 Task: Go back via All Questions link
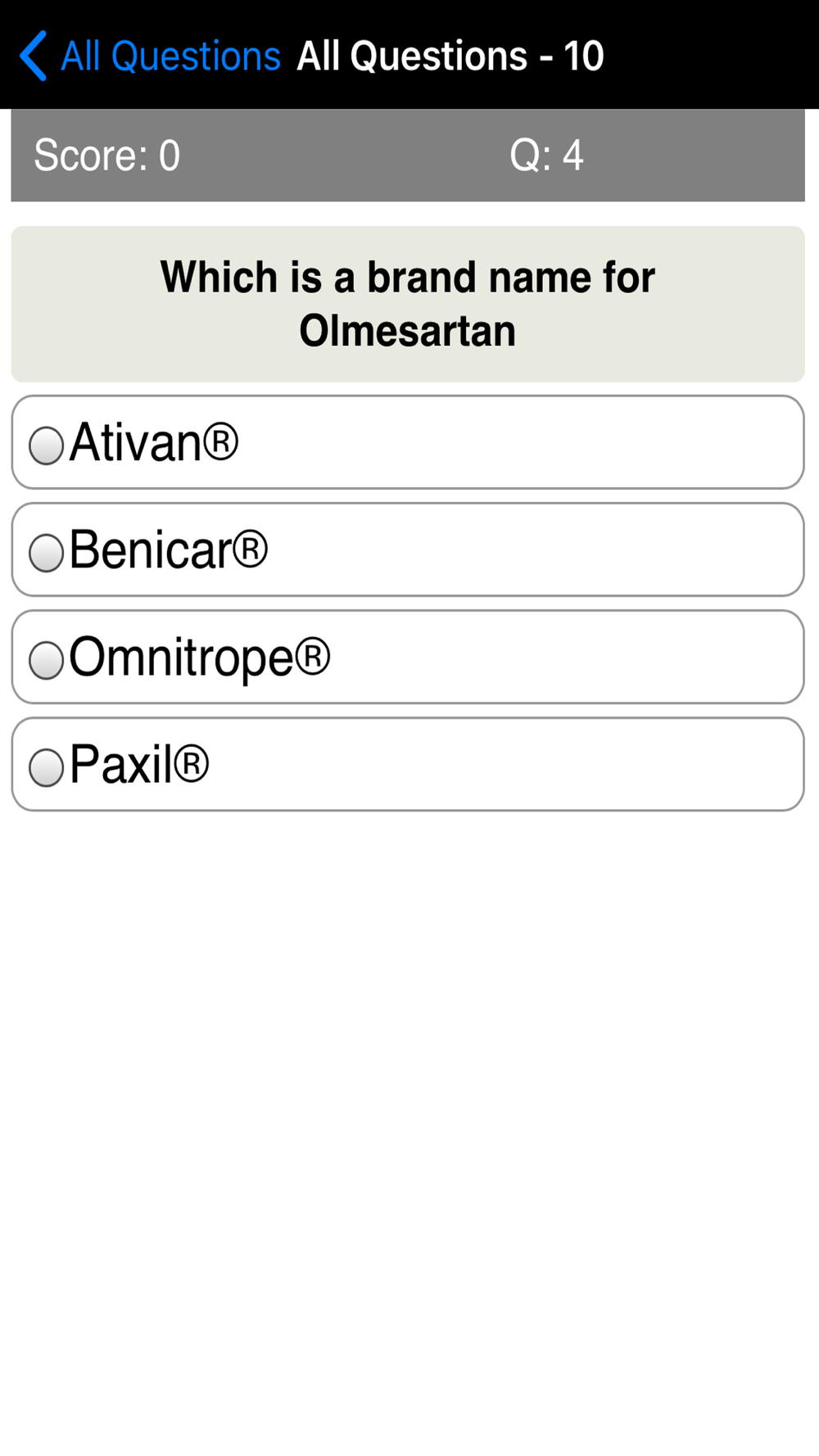pyautogui.click(x=171, y=56)
